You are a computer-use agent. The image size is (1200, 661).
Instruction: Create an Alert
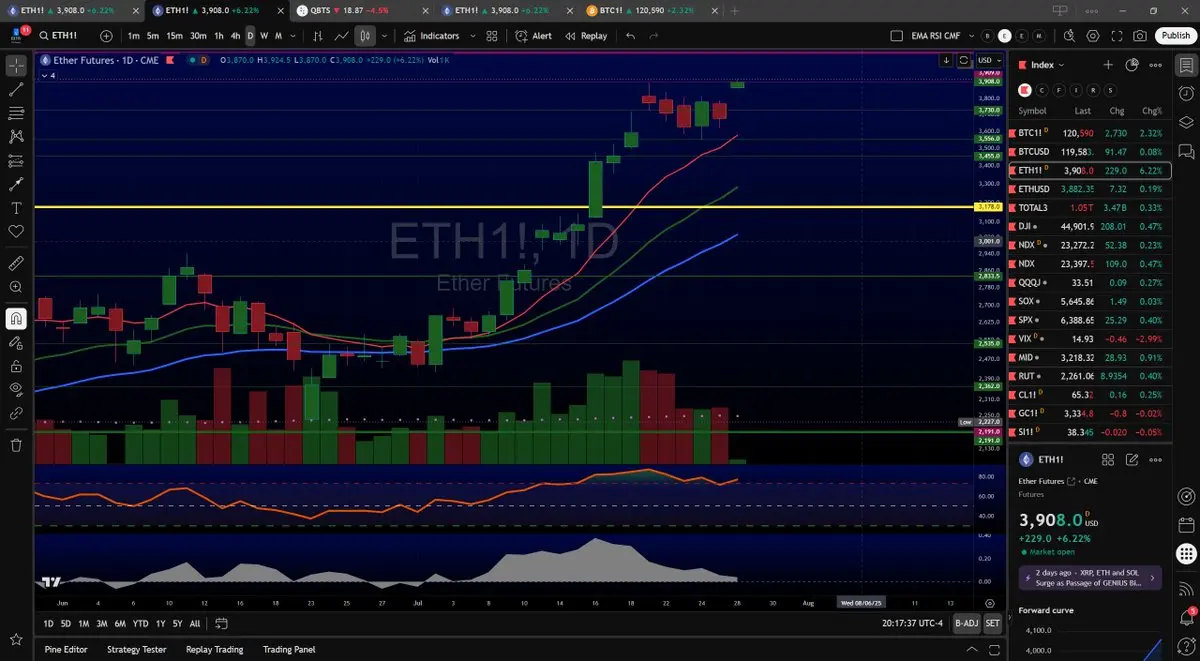click(x=534, y=36)
